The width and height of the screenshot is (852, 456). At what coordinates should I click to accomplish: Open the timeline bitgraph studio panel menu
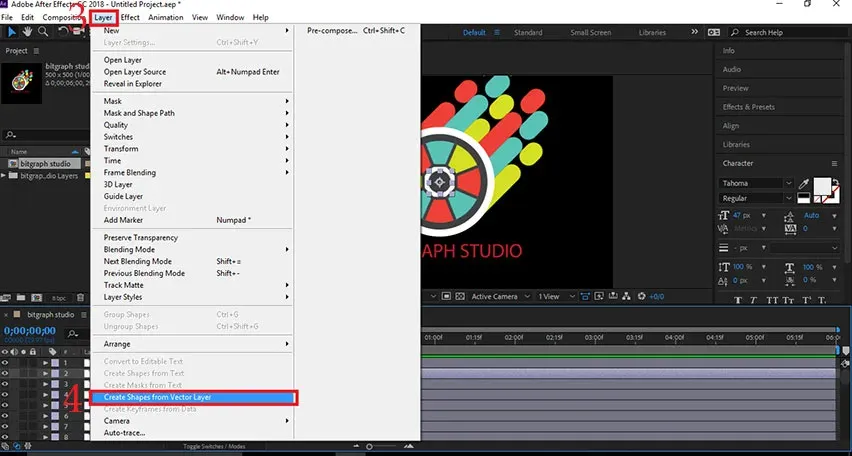pos(84,315)
